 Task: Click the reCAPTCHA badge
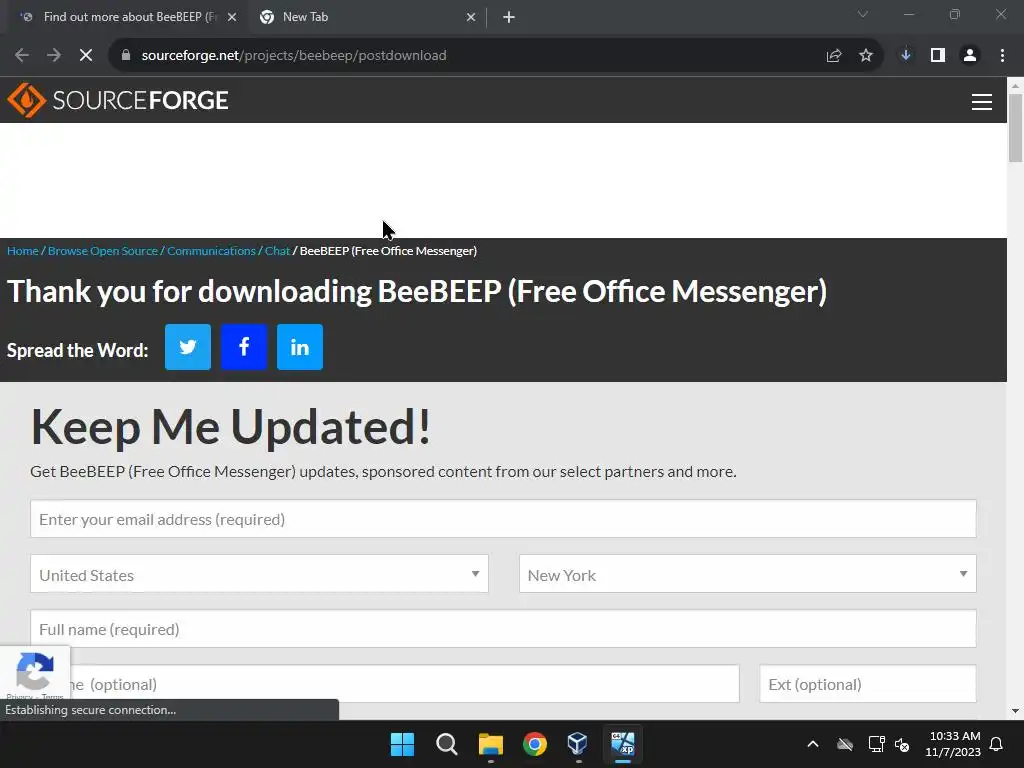(x=35, y=673)
